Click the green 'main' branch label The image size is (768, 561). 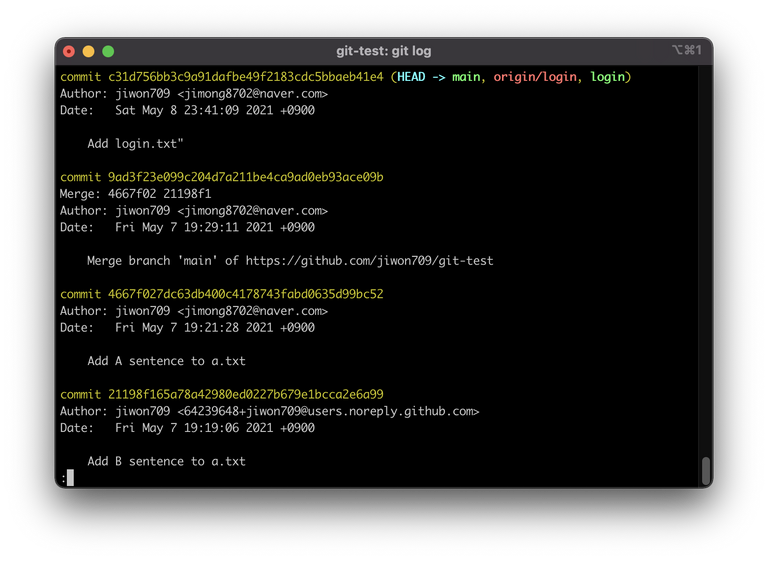pos(466,77)
